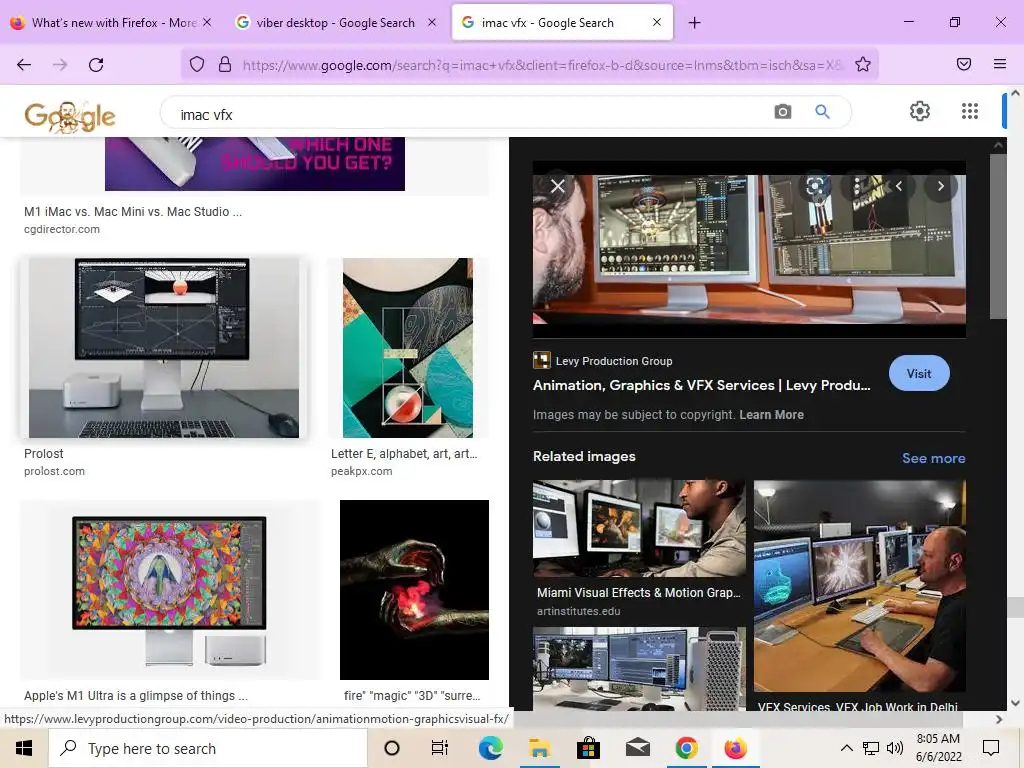Open fire magic 3D hands thumbnail
1024x768 pixels.
pos(414,590)
